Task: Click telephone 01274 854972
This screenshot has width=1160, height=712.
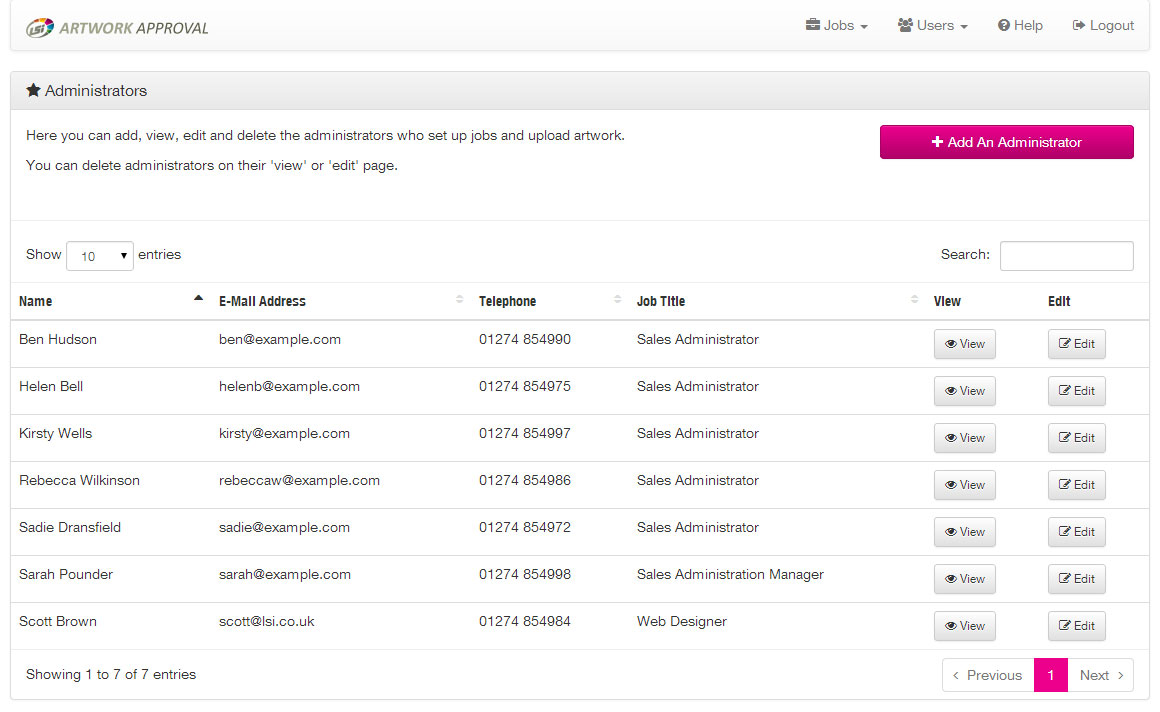Action: tap(525, 528)
